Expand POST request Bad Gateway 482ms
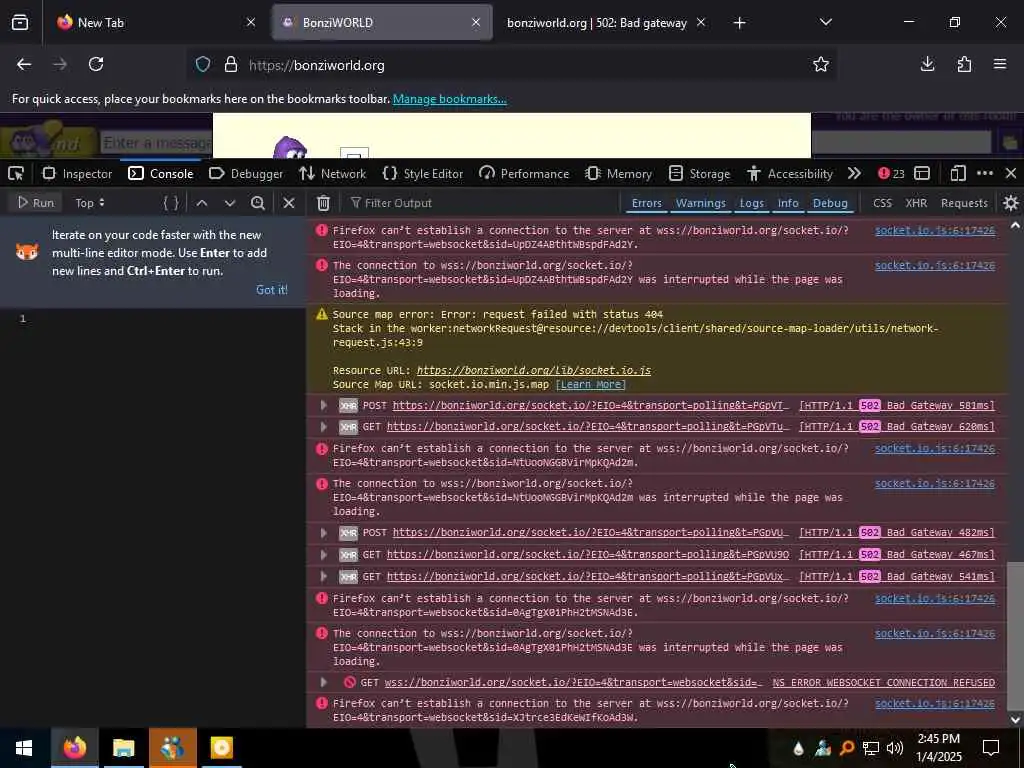 click(323, 533)
